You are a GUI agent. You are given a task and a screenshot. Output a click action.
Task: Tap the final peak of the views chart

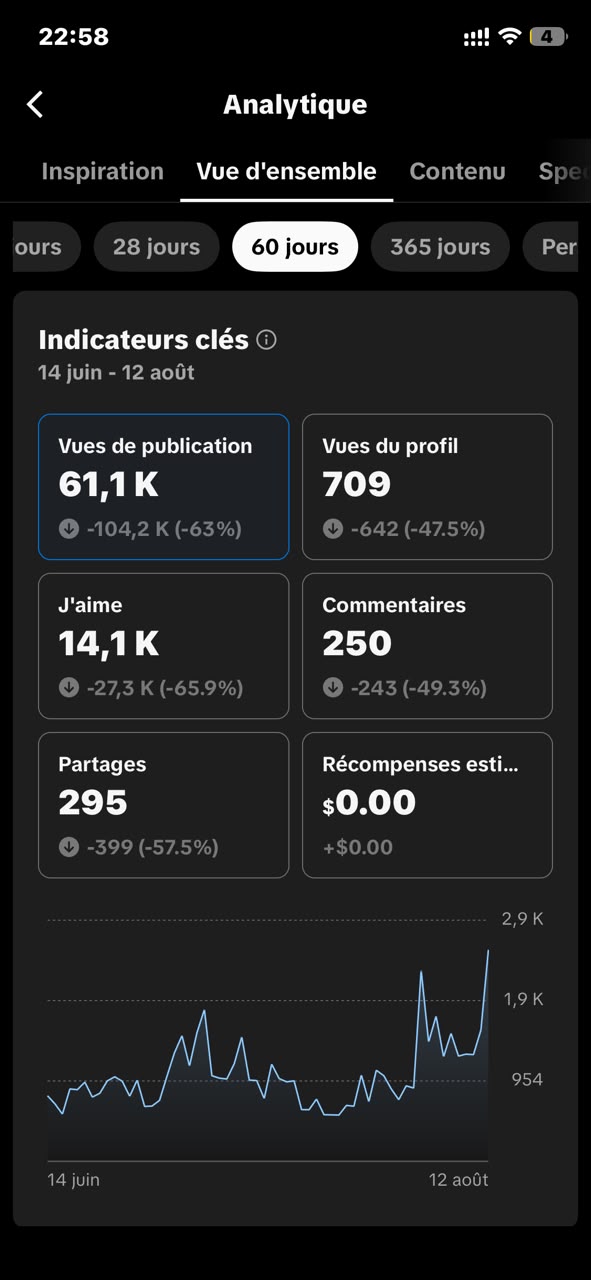click(488, 951)
